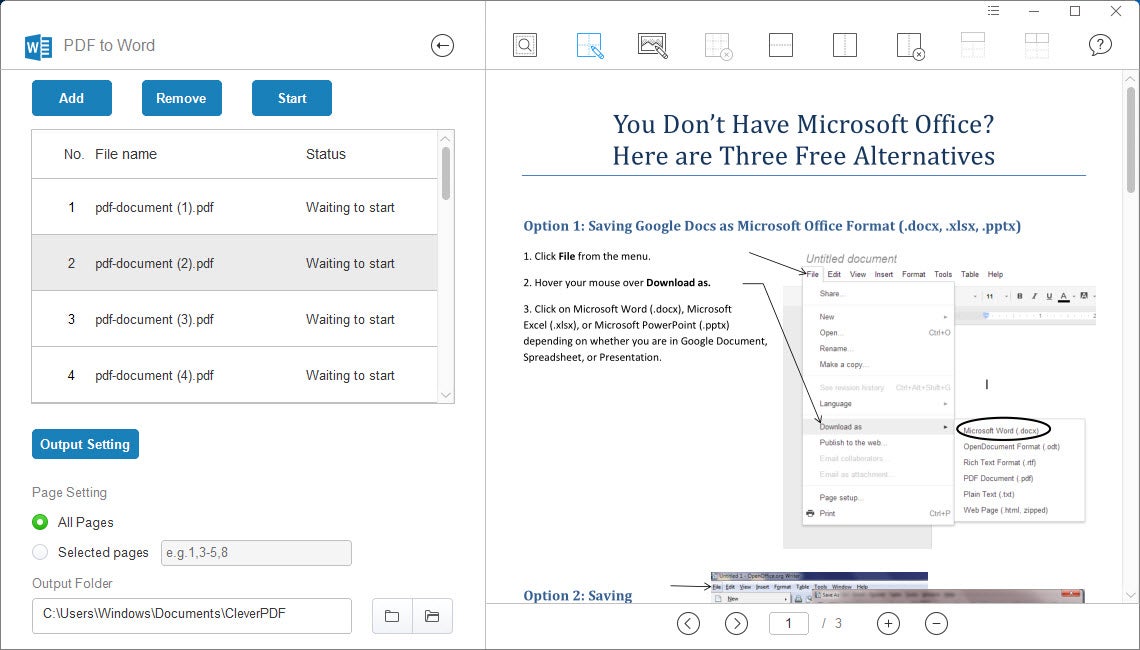Select the horizontal divider line tool
This screenshot has height=650, width=1140.
tap(781, 45)
